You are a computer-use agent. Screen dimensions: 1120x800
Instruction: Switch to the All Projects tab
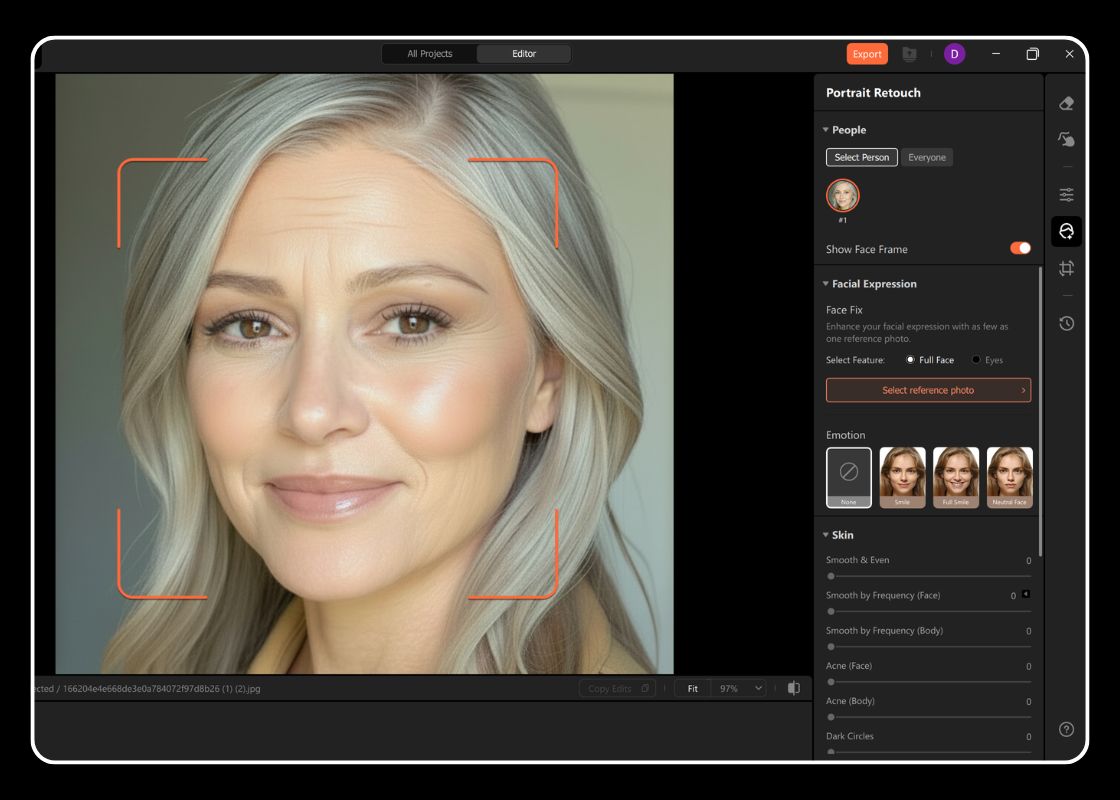(x=429, y=54)
